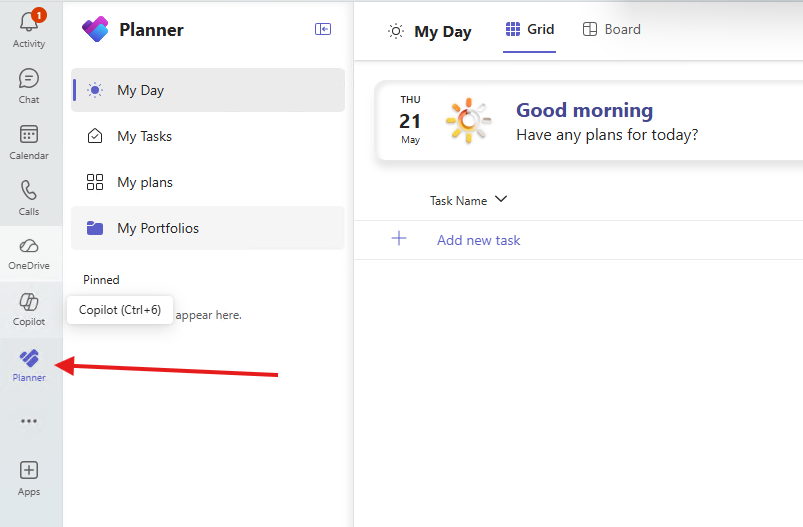Open My Portfolios in Planner navigation

(208, 228)
